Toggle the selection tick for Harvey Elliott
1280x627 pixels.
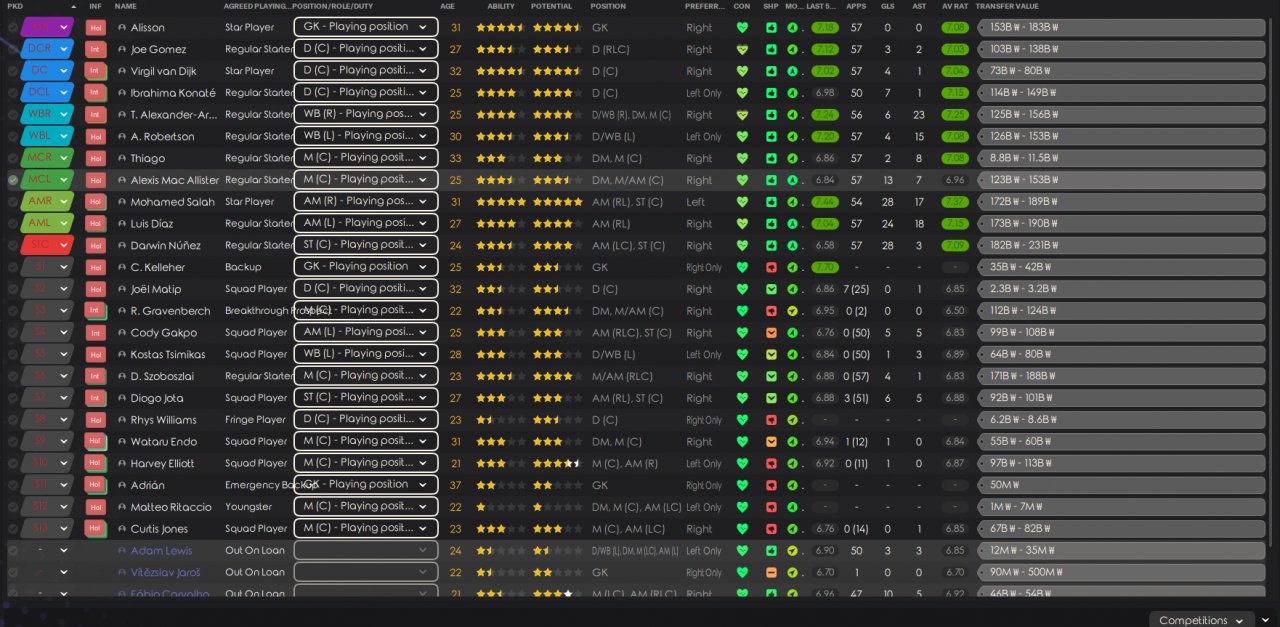[13, 464]
